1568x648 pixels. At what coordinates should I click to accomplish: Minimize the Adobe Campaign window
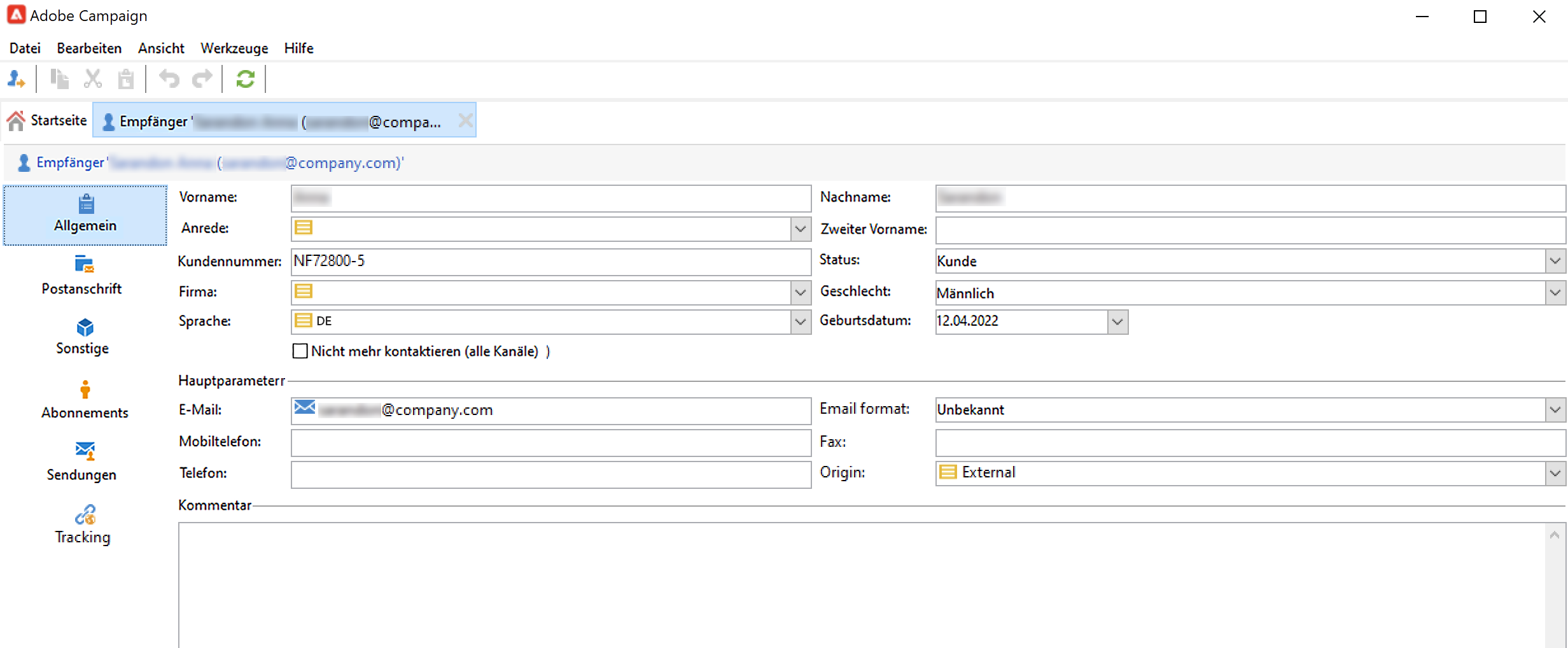pos(1422,17)
